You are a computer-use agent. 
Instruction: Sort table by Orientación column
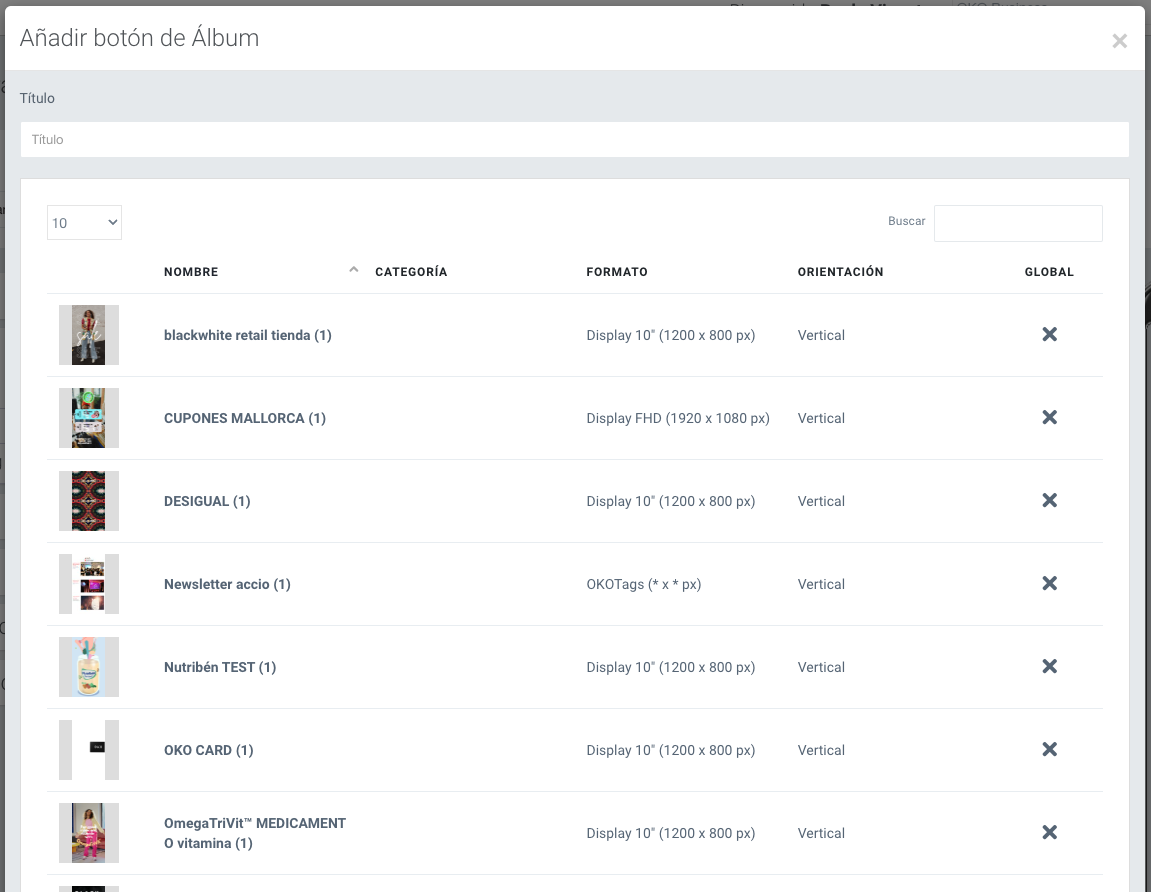click(840, 272)
